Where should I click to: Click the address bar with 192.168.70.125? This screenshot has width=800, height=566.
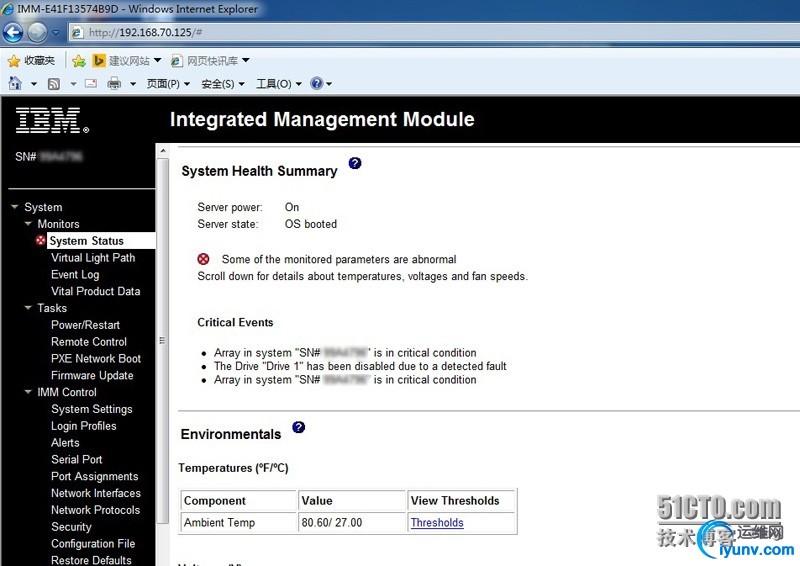coord(434,33)
